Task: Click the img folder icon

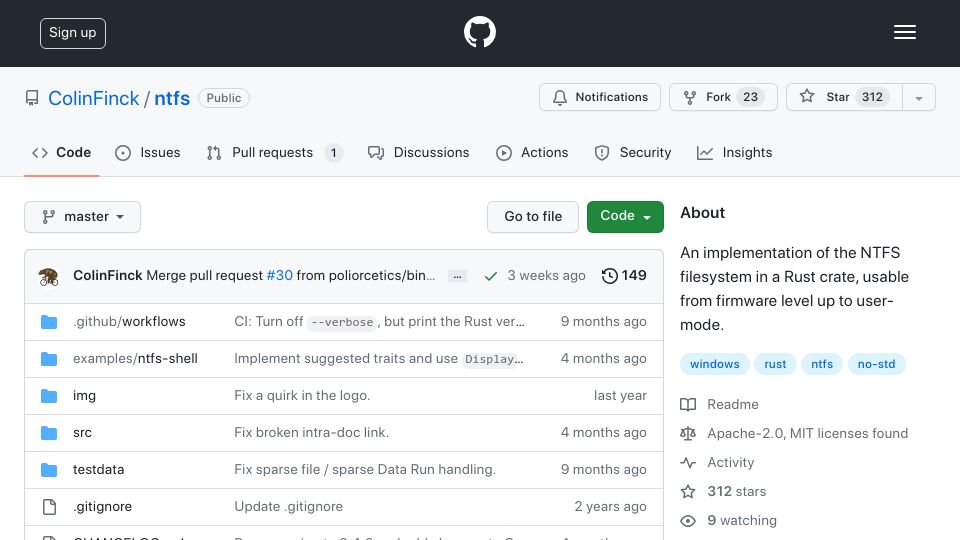Action: tap(49, 396)
